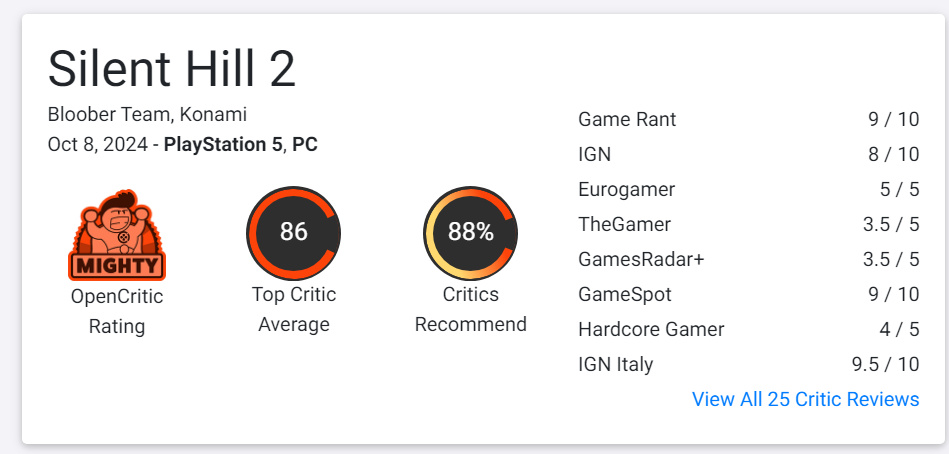Open the IGN Italy review entry
949x454 pixels.
click(615, 364)
